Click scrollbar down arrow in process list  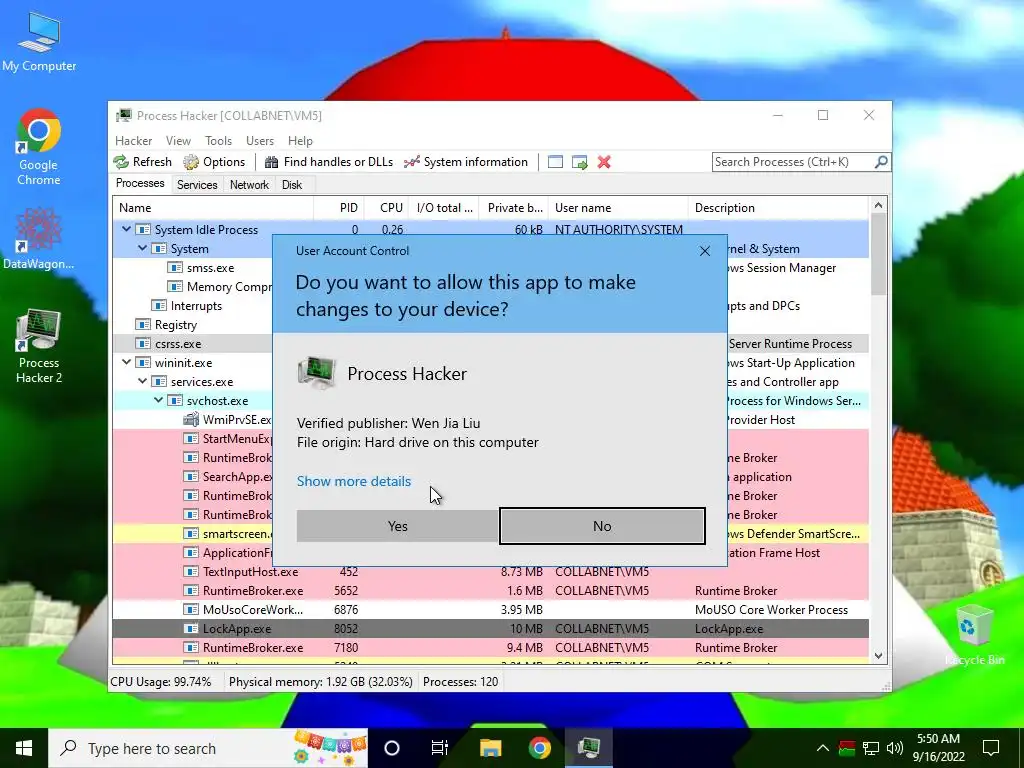pos(878,656)
